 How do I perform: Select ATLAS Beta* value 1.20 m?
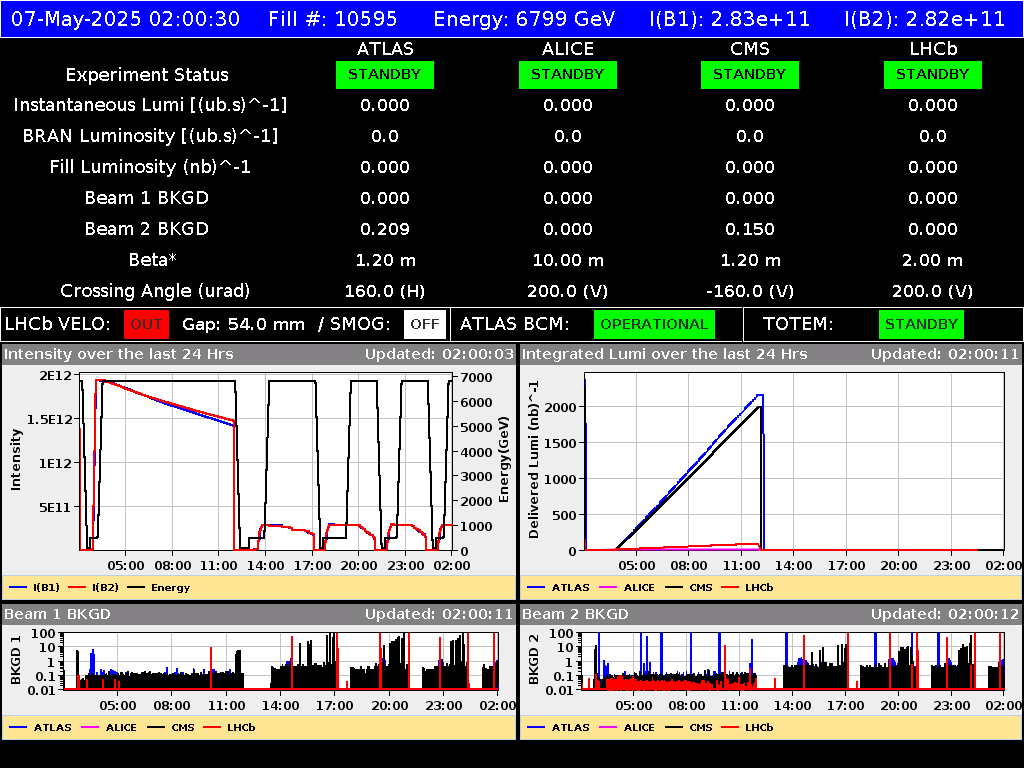[x=385, y=261]
